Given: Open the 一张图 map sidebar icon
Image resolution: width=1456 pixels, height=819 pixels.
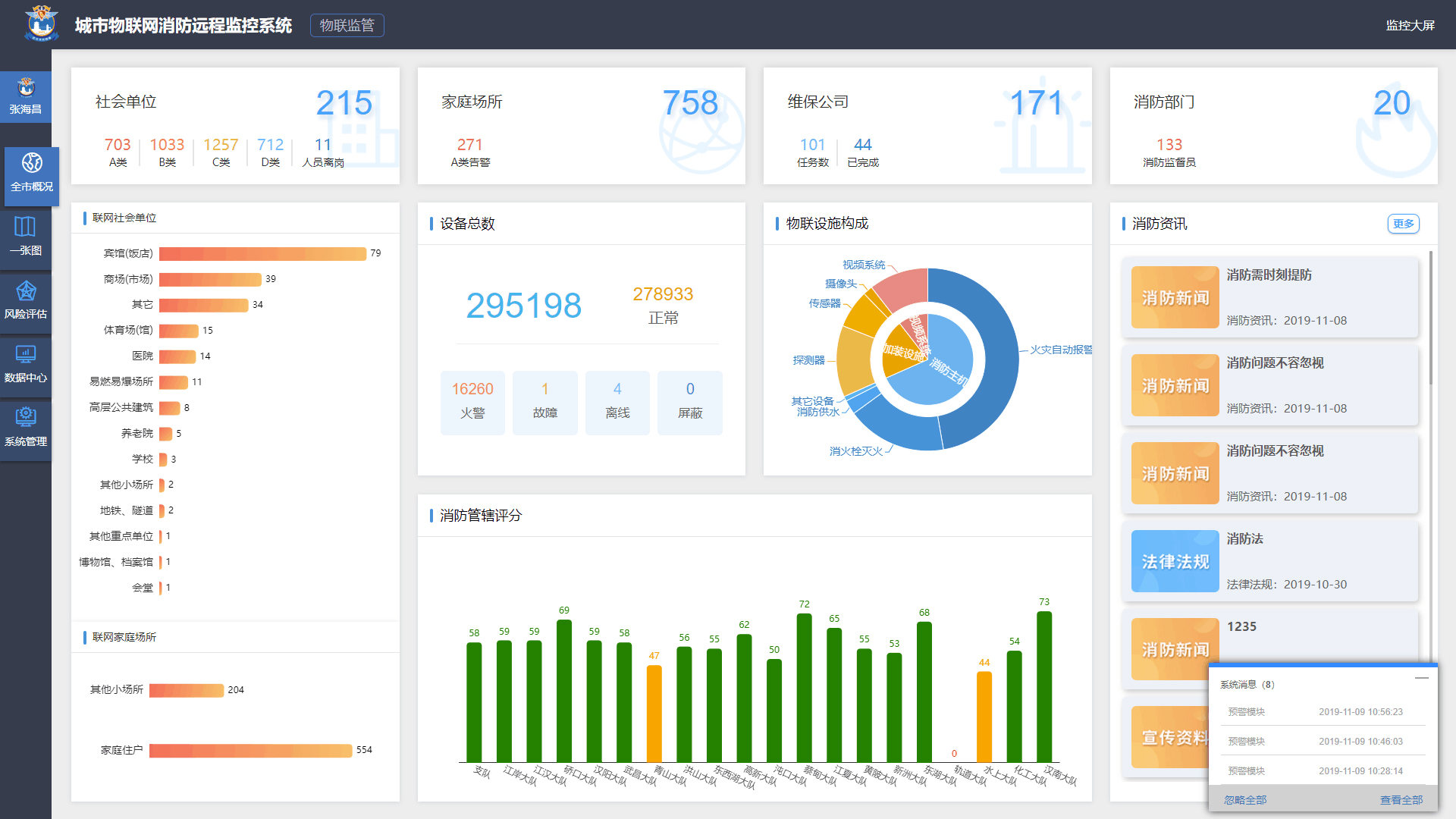Looking at the screenshot, I should click(x=25, y=227).
